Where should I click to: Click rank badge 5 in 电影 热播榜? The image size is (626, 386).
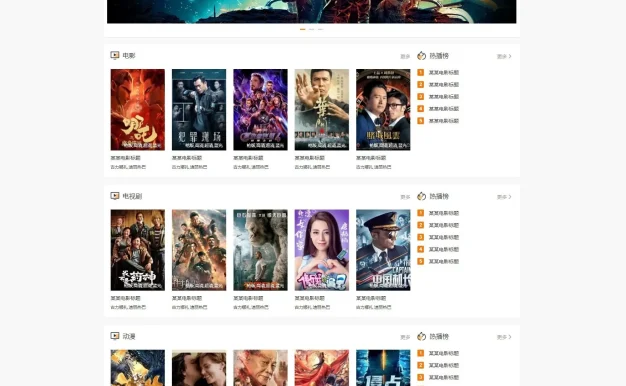click(420, 121)
